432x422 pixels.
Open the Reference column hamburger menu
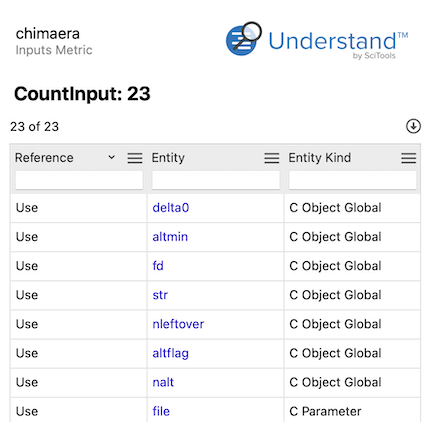(135, 158)
